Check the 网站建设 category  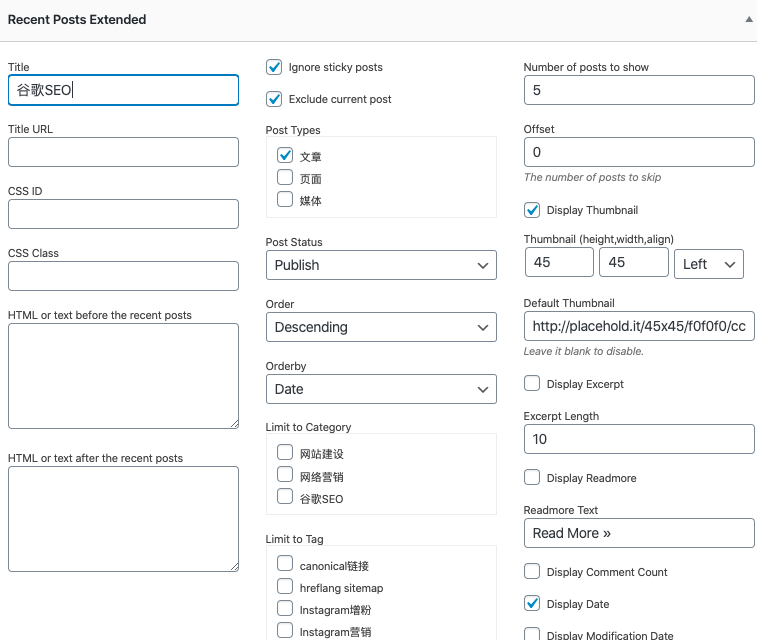point(285,452)
